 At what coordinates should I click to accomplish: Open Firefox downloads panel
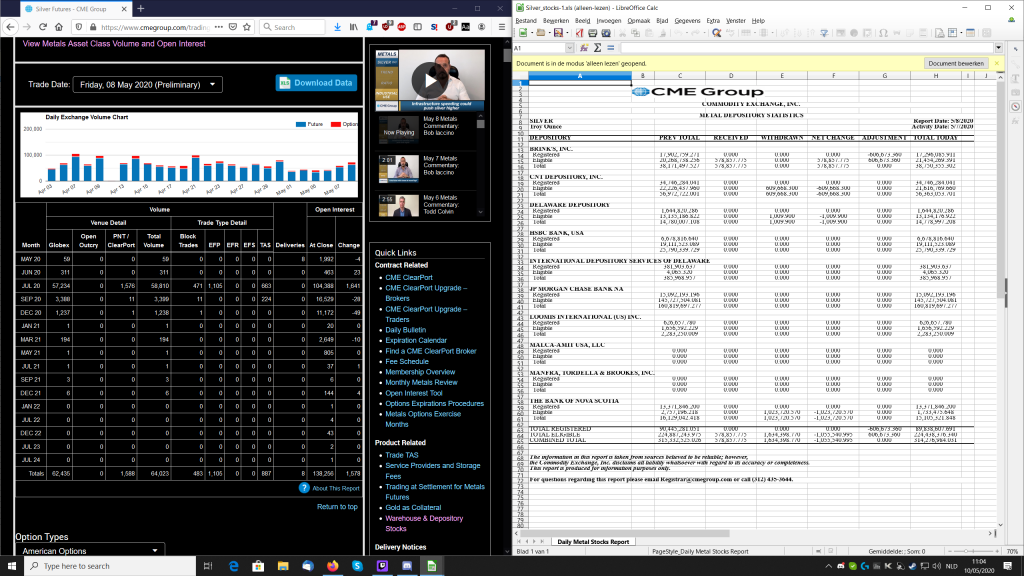337,27
